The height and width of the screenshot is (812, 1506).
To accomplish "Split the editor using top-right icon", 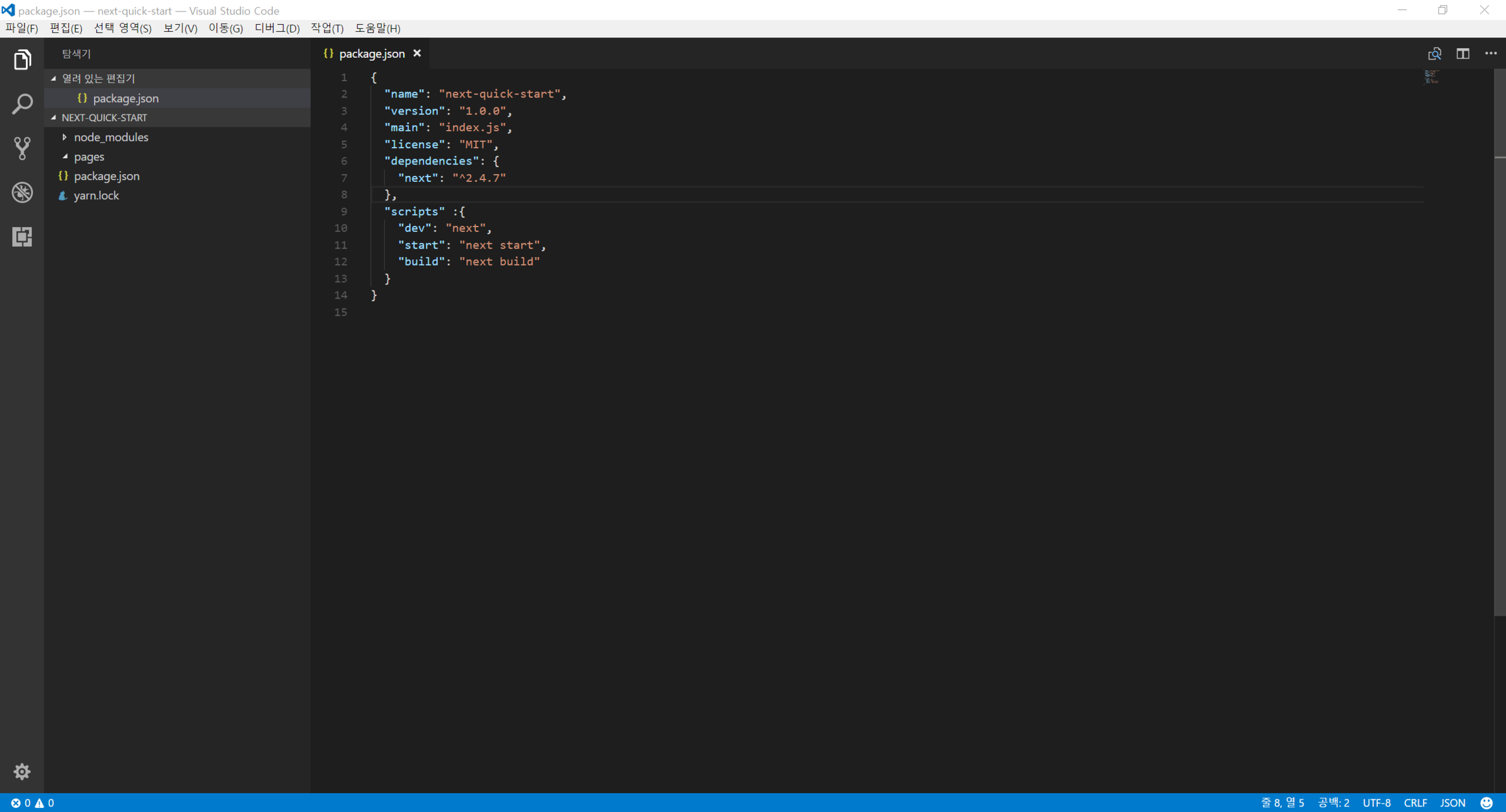I will [x=1463, y=54].
